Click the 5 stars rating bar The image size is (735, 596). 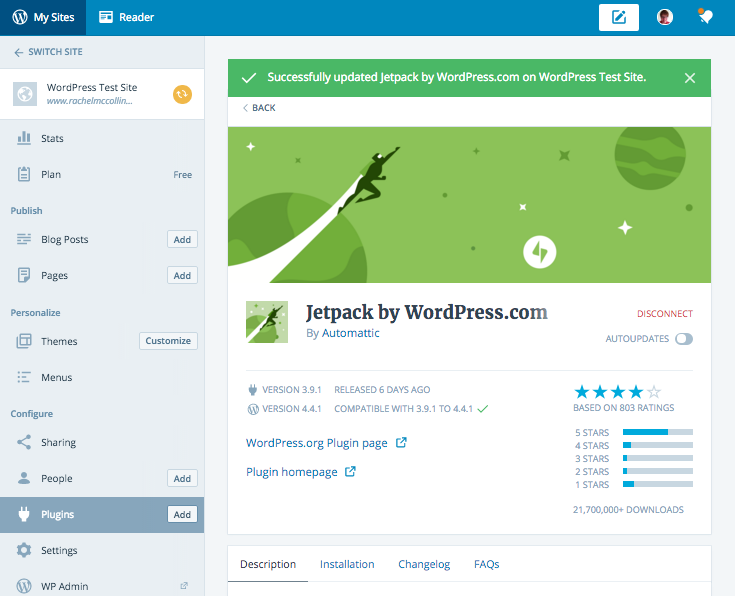pyautogui.click(x=658, y=432)
